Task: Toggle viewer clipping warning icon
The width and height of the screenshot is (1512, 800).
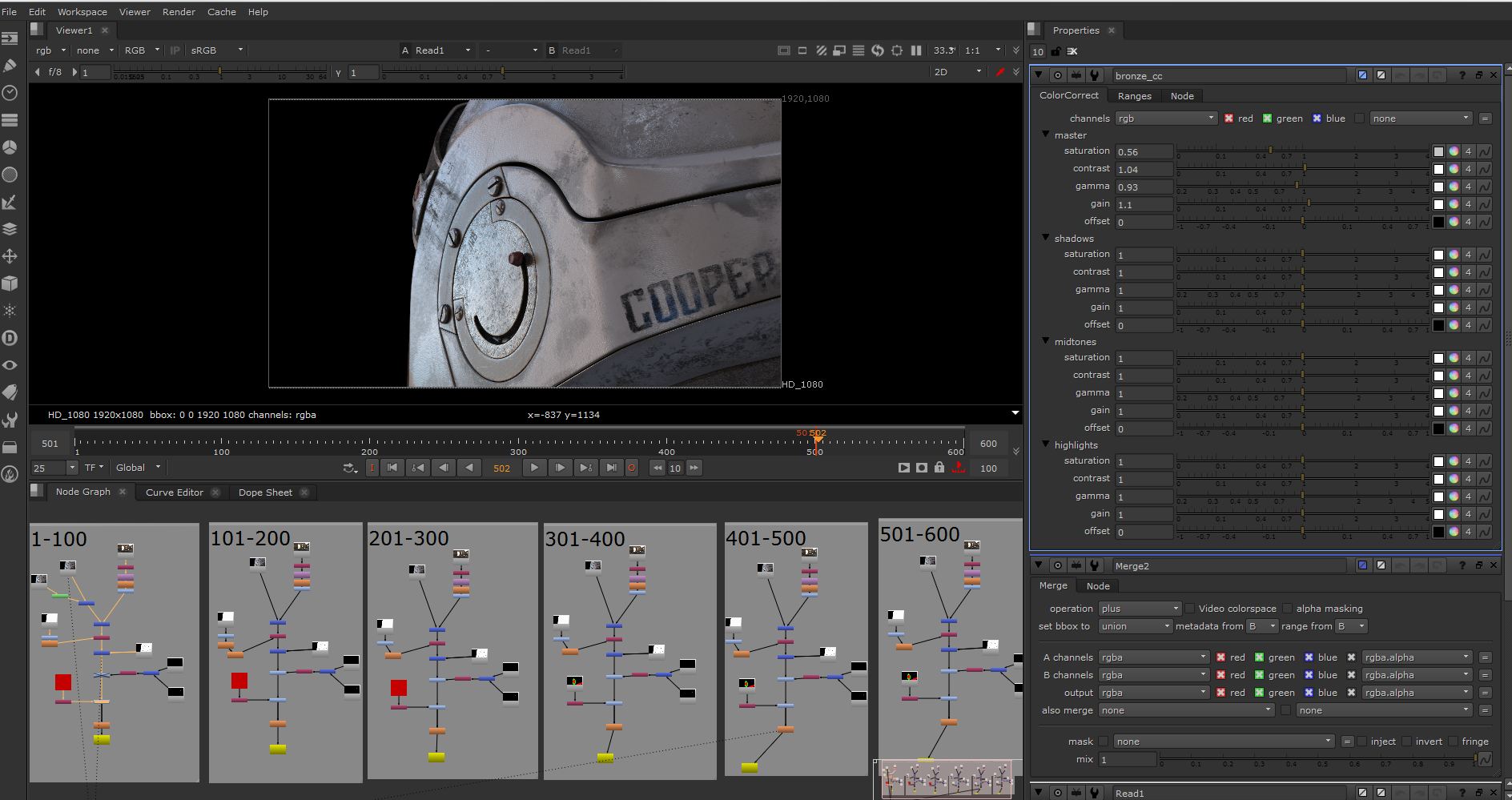Action: (783, 50)
